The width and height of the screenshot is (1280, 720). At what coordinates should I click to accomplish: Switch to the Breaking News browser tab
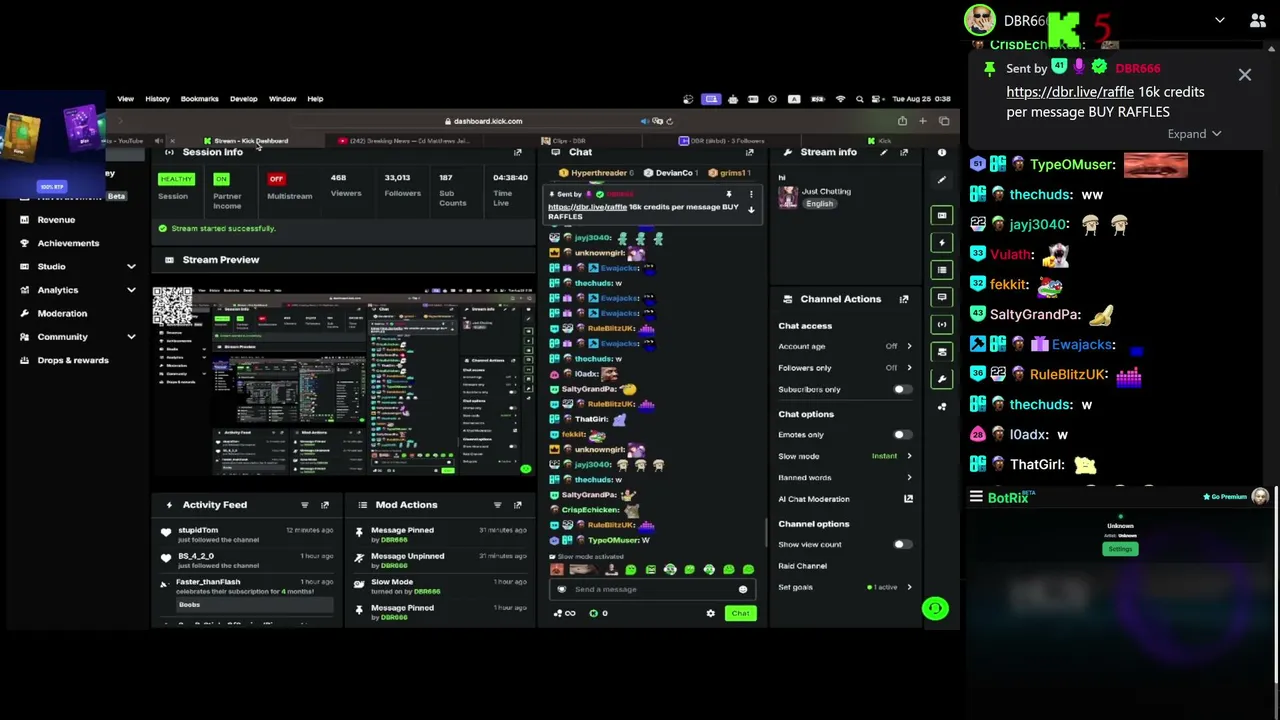tap(403, 141)
